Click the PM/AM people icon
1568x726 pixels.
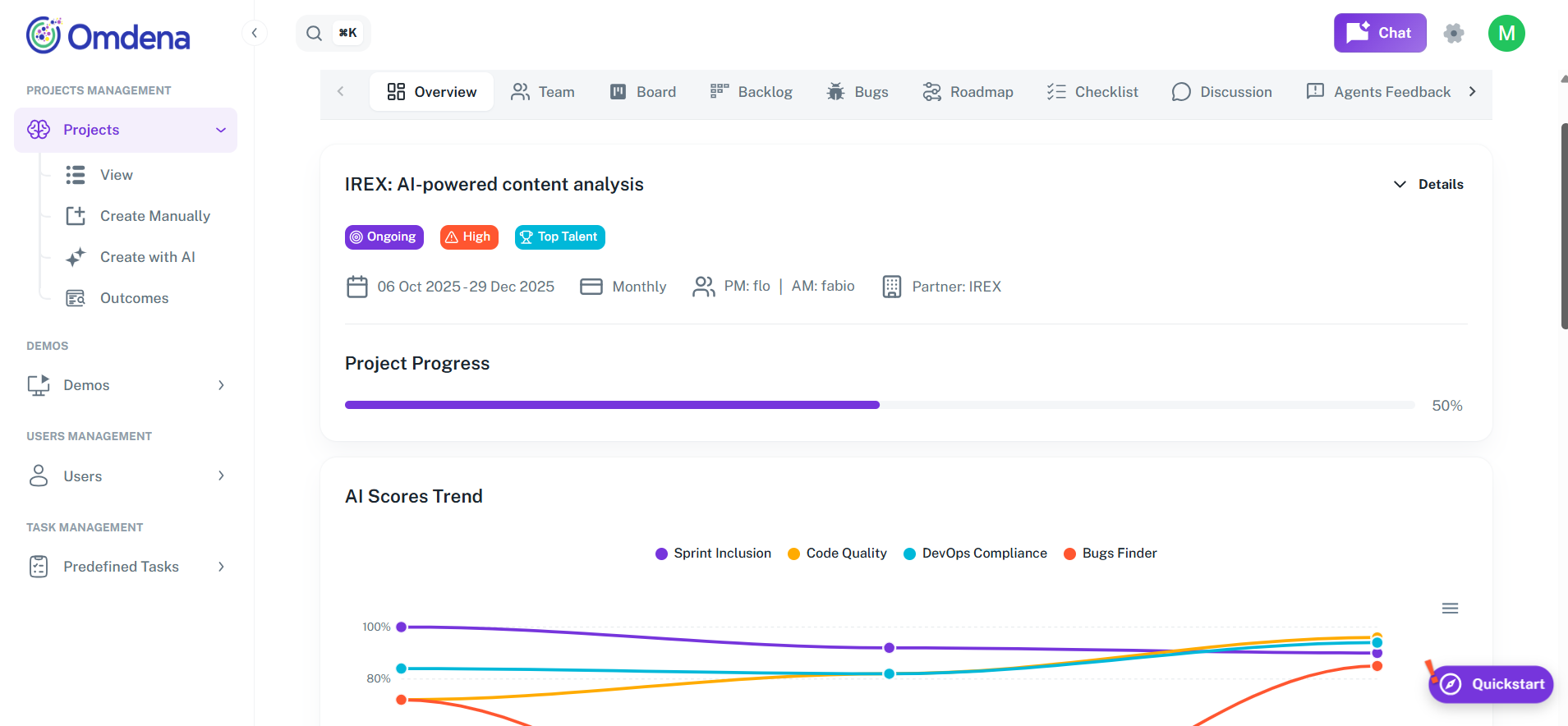click(x=704, y=287)
